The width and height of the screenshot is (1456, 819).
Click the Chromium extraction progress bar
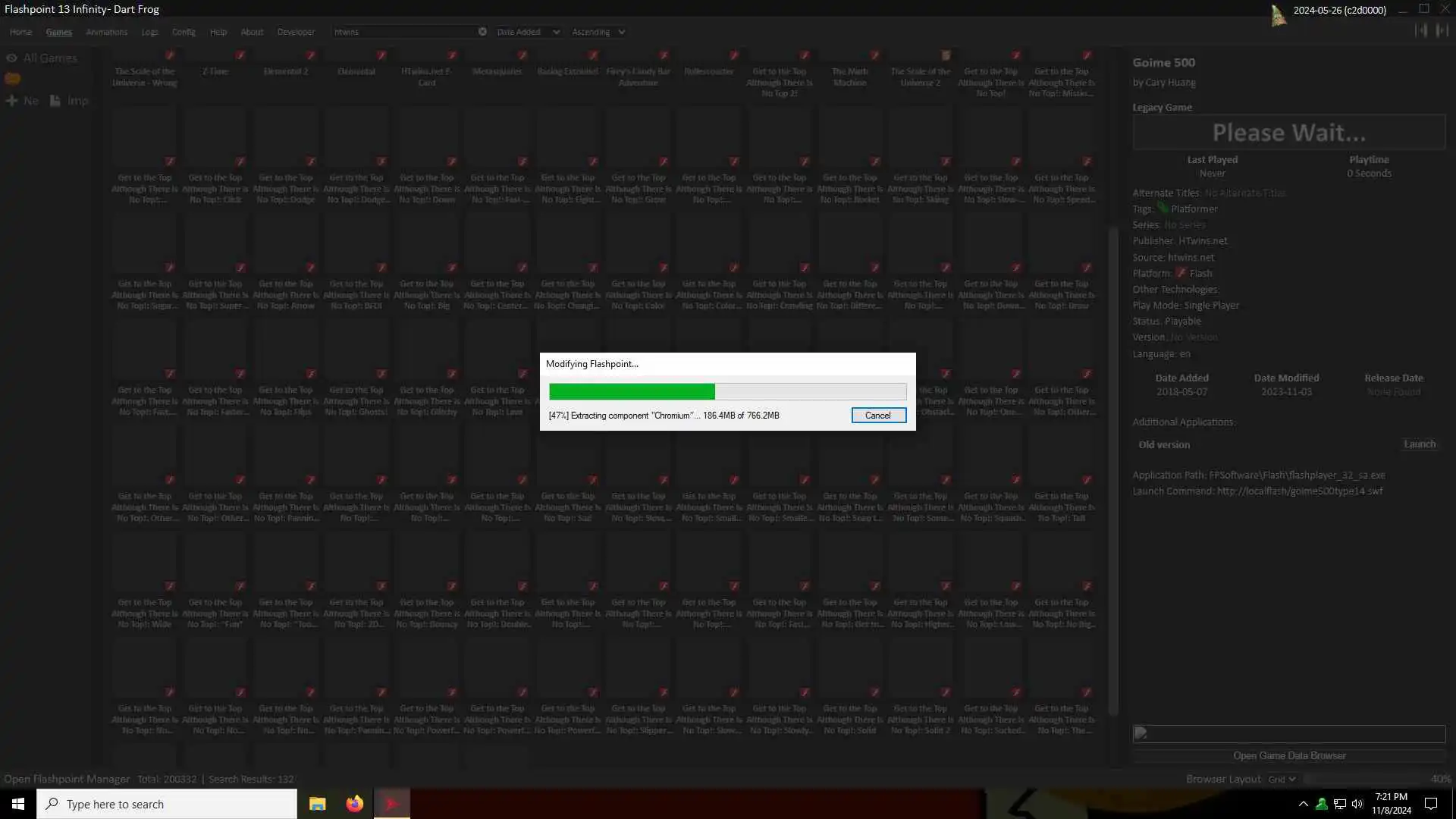click(727, 391)
